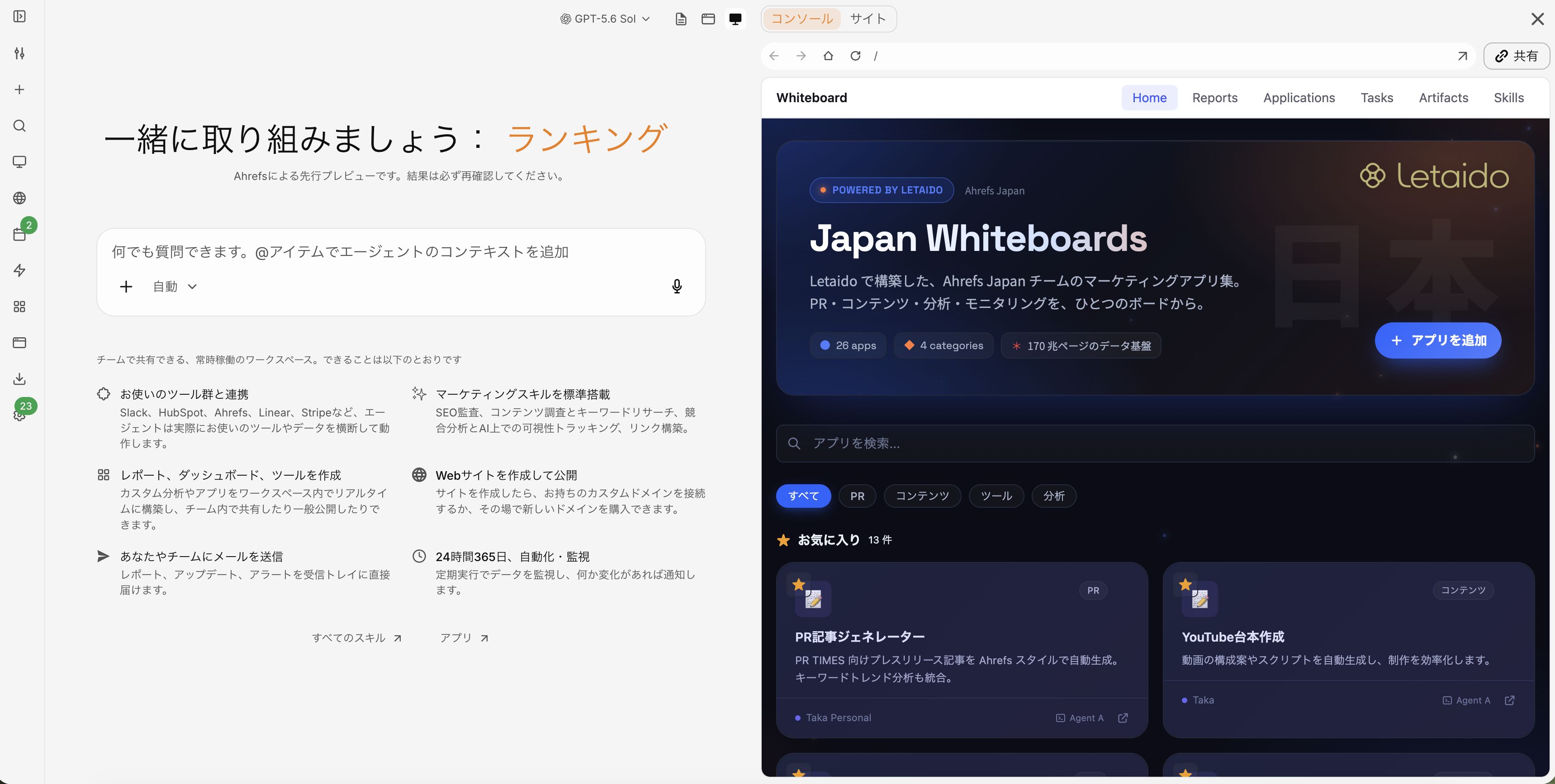Open the Reports nav tab
The width and height of the screenshot is (1555, 784).
point(1214,98)
